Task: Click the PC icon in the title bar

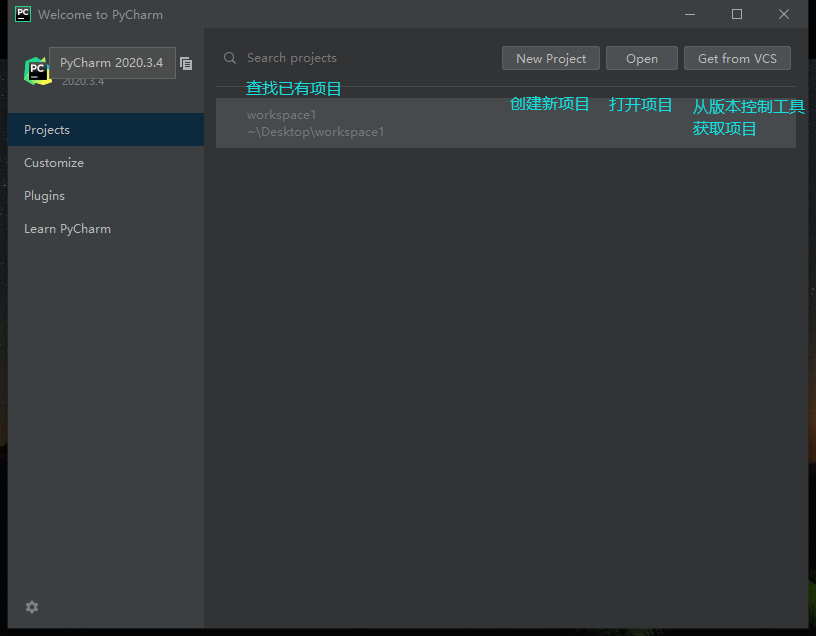Action: pos(22,14)
